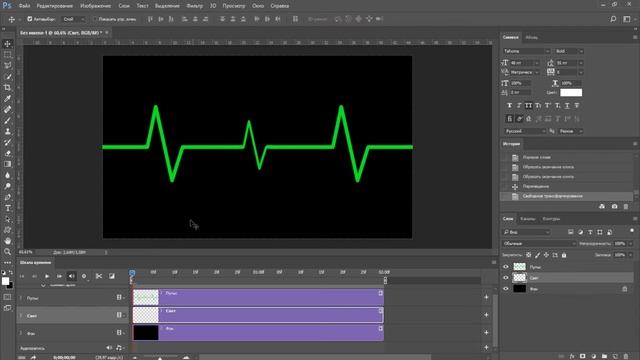Select the Eraser tool
640x360 pixels.
7,153
